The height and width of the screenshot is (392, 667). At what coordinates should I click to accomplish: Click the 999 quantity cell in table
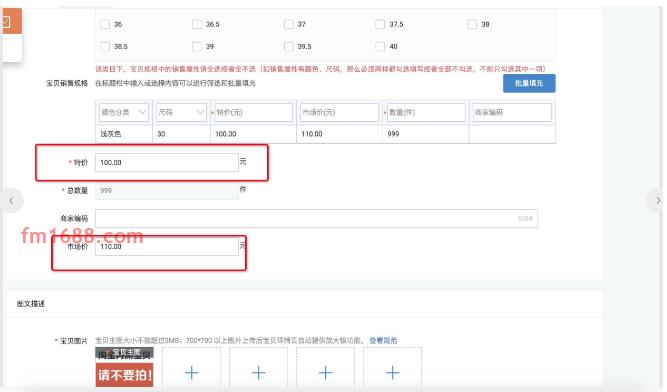[x=426, y=134]
